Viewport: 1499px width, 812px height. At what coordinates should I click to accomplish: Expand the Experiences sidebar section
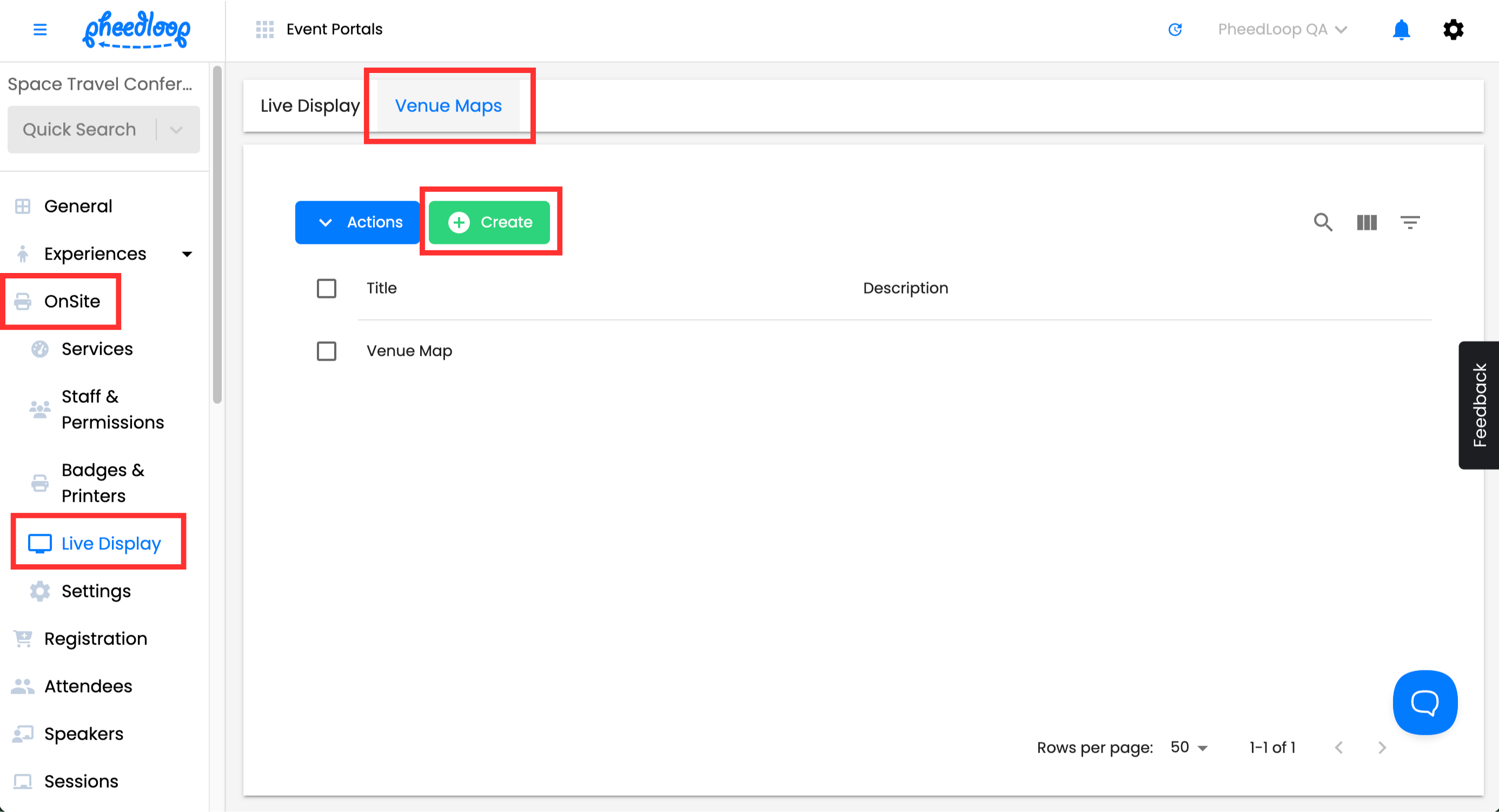click(x=186, y=254)
